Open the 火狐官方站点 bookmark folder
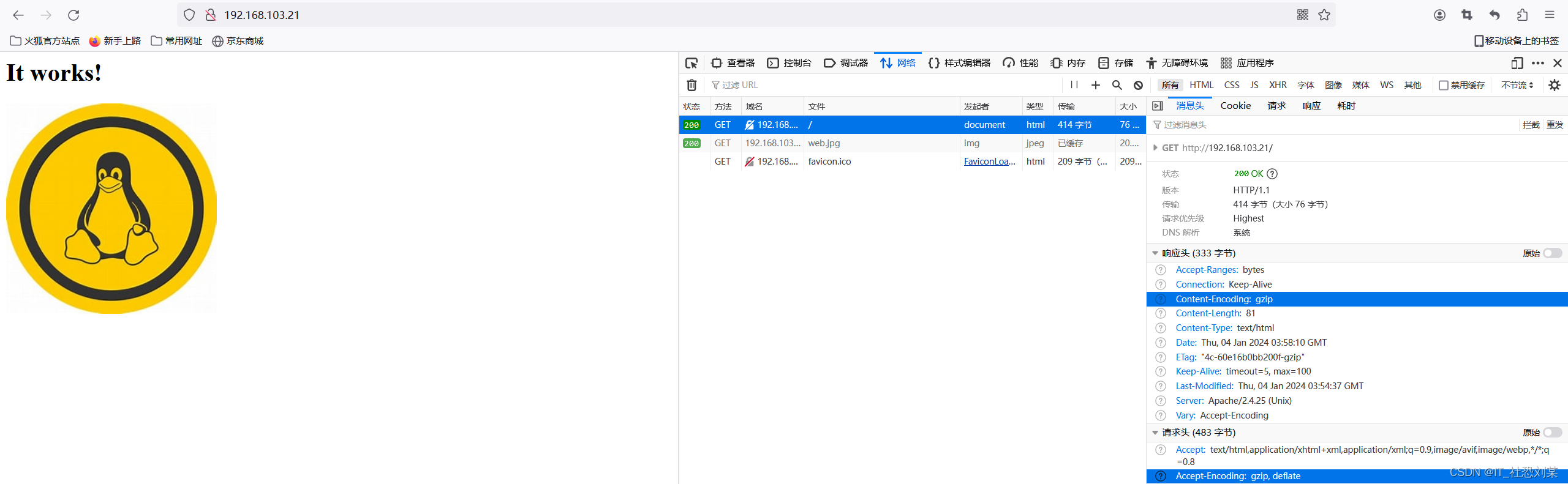 pyautogui.click(x=45, y=41)
